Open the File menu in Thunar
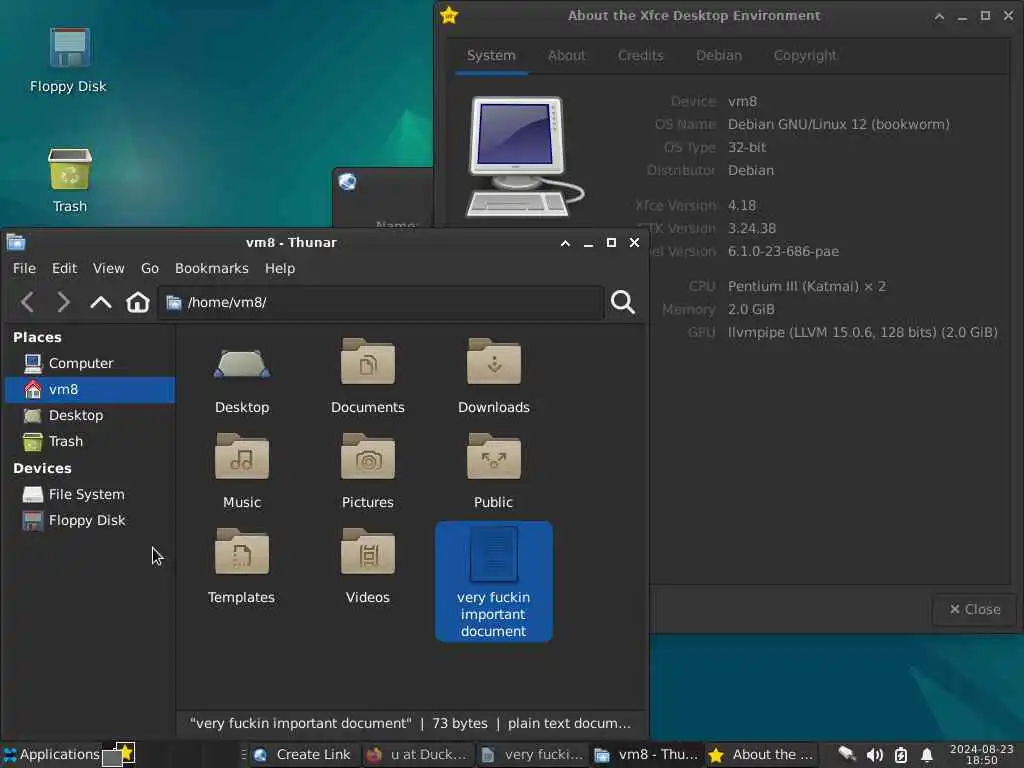The width and height of the screenshot is (1024, 768). pos(24,268)
